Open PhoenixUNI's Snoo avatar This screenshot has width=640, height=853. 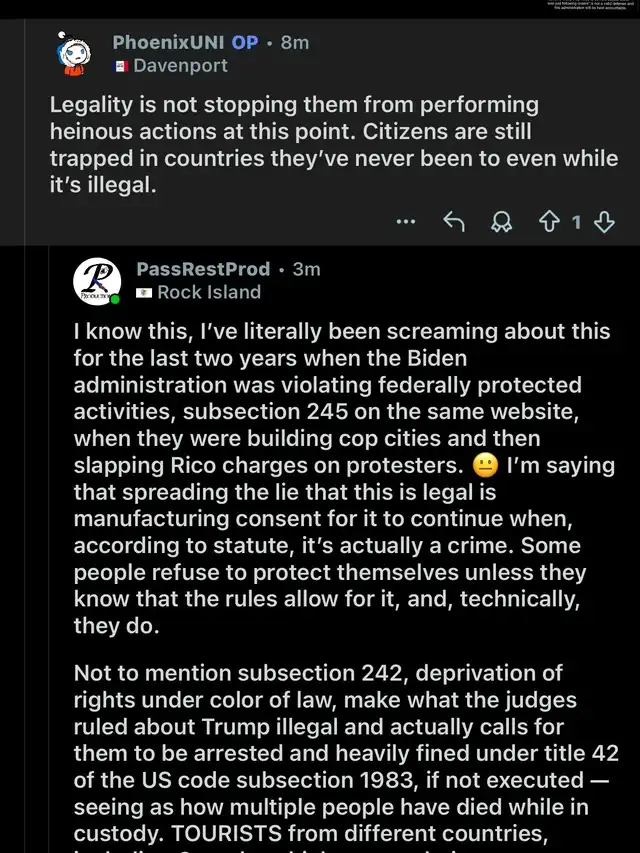pyautogui.click(x=75, y=54)
